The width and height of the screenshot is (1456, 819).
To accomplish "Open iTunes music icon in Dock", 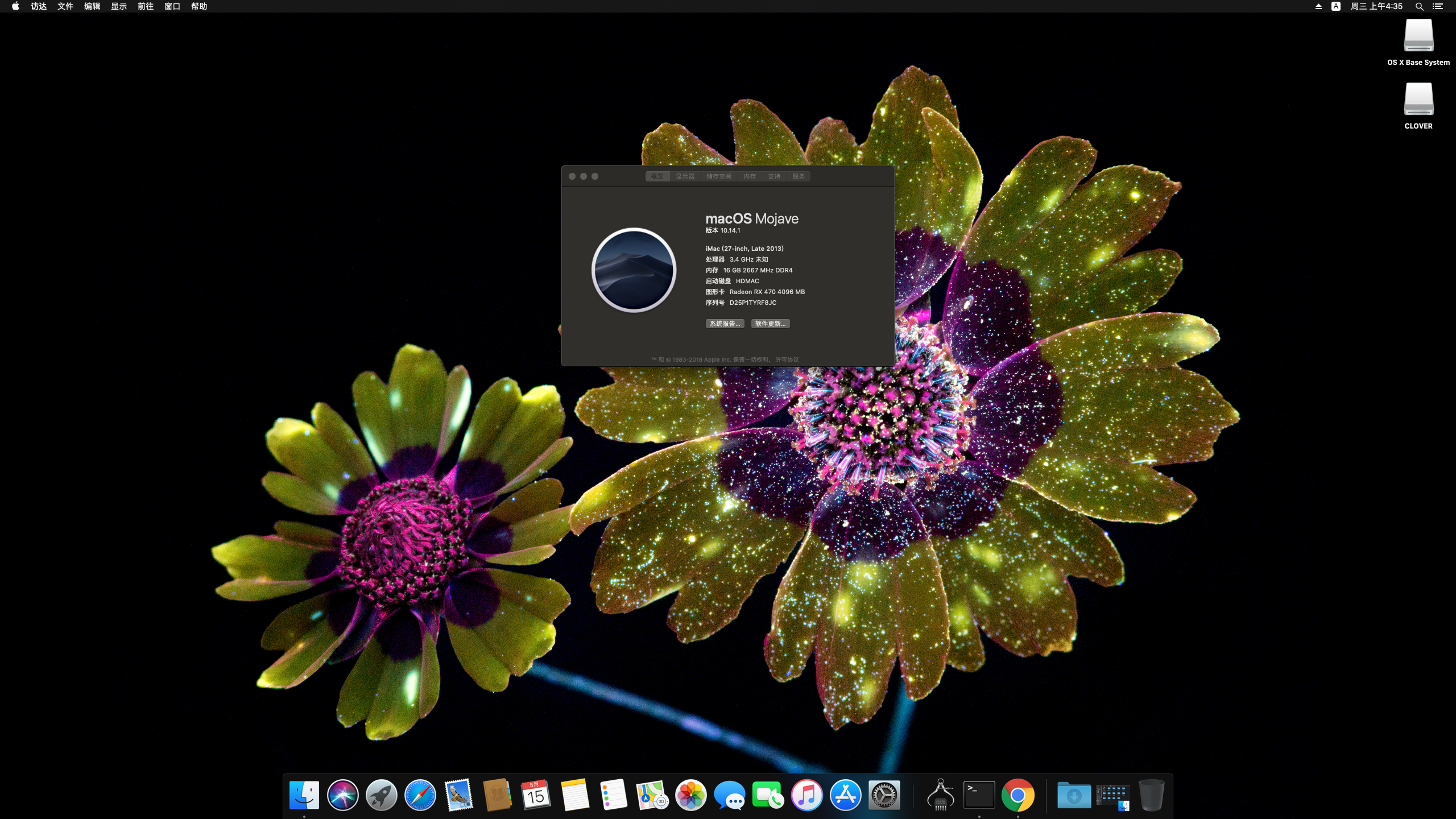I will coord(806,795).
